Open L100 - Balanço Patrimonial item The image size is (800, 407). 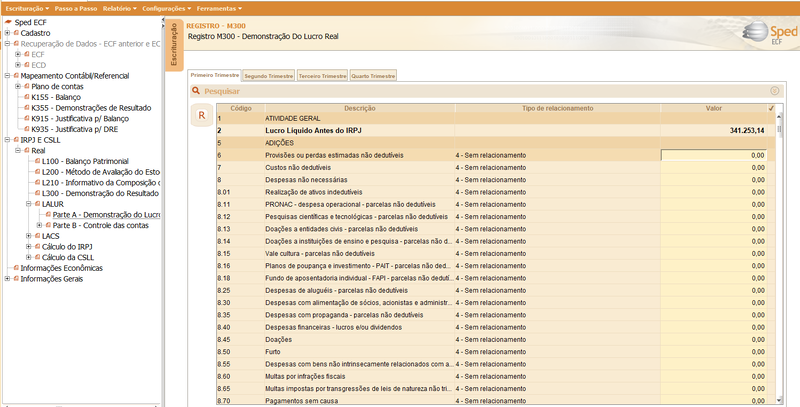(x=85, y=161)
